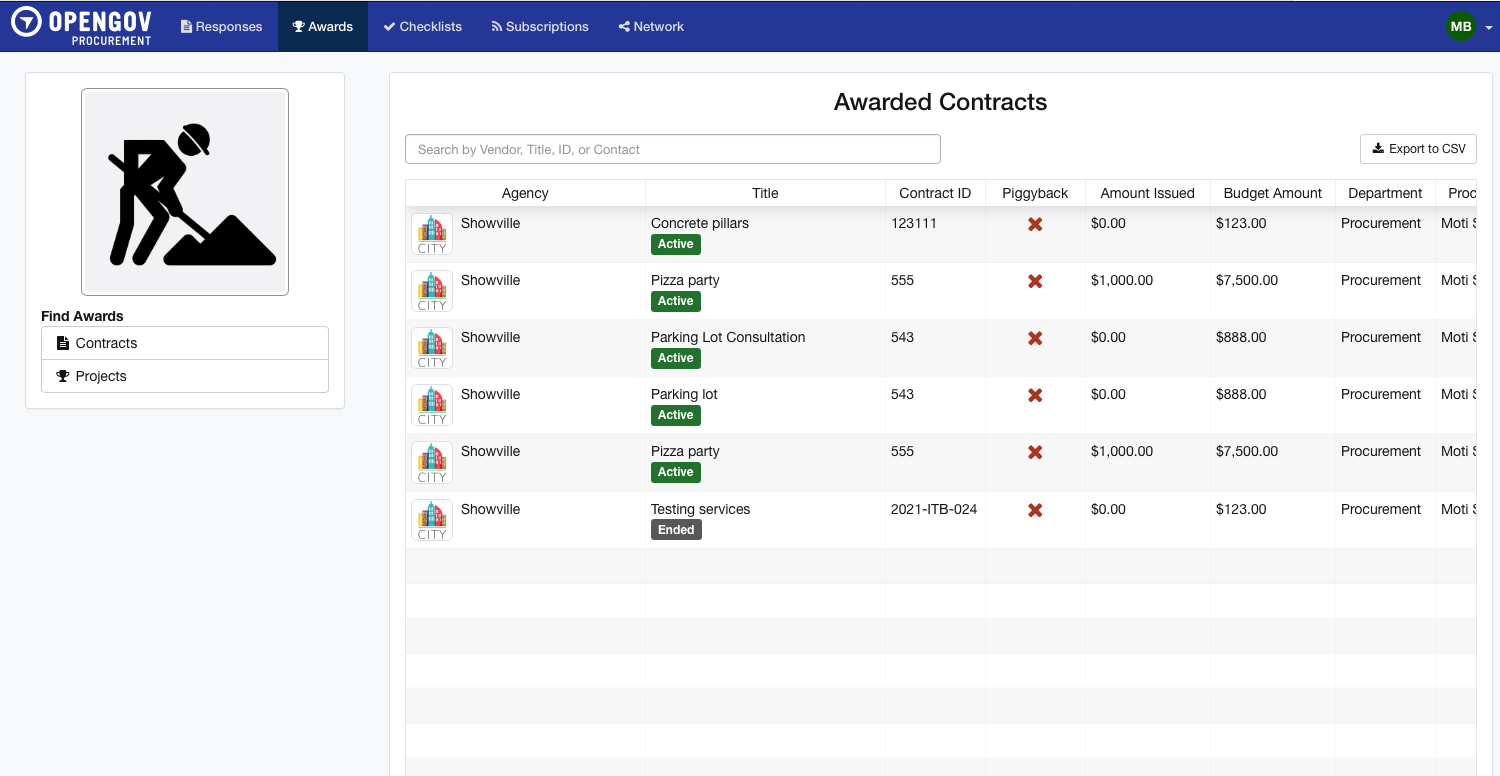Open the Checklists tab
The height and width of the screenshot is (776, 1500).
pos(422,26)
